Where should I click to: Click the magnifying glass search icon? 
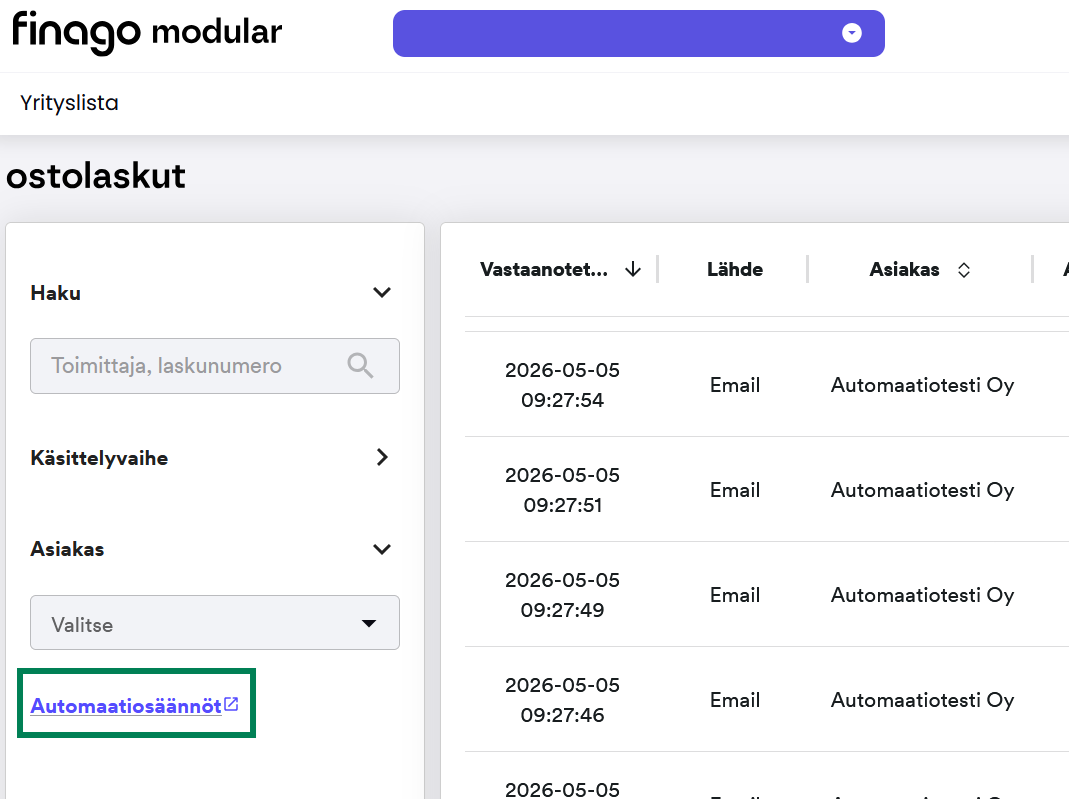[360, 365]
